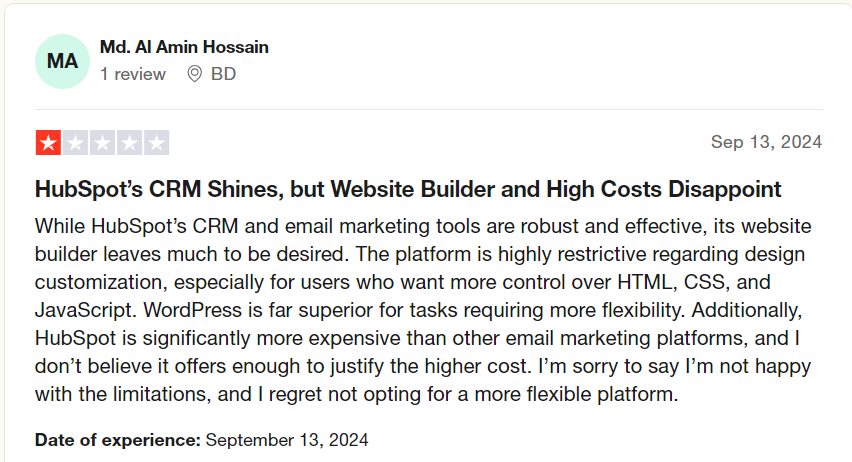Click the location pin icon
852x462 pixels.
click(x=195, y=74)
